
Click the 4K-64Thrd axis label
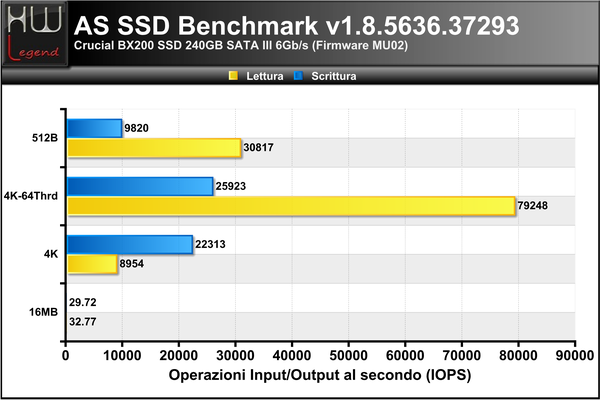coord(31,196)
